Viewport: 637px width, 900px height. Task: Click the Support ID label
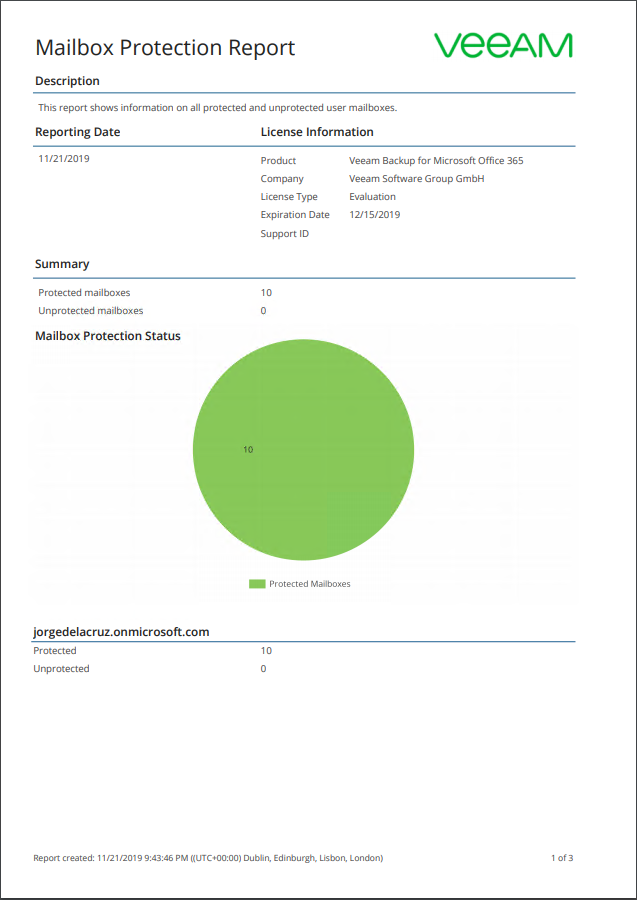285,234
